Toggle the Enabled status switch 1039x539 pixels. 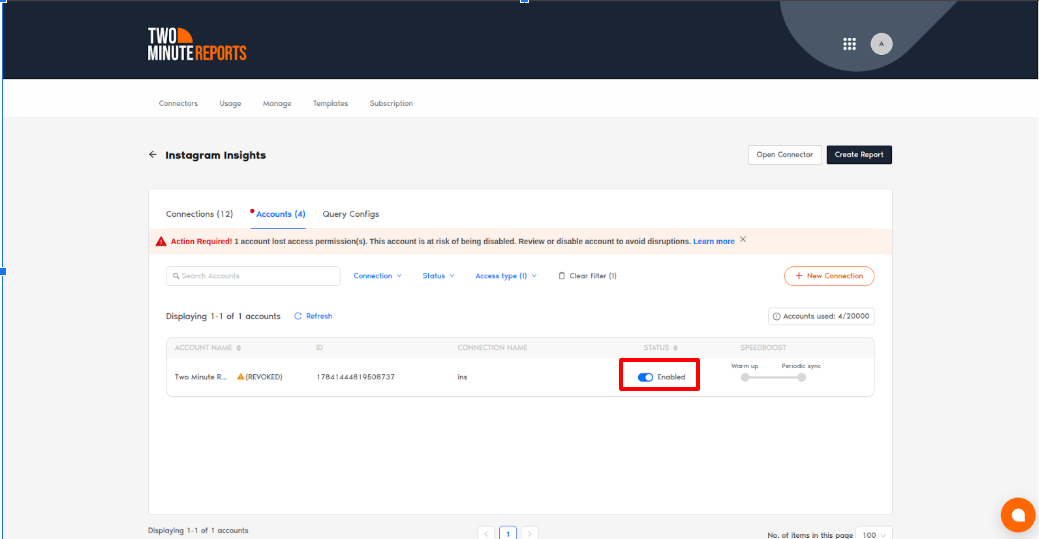(645, 377)
